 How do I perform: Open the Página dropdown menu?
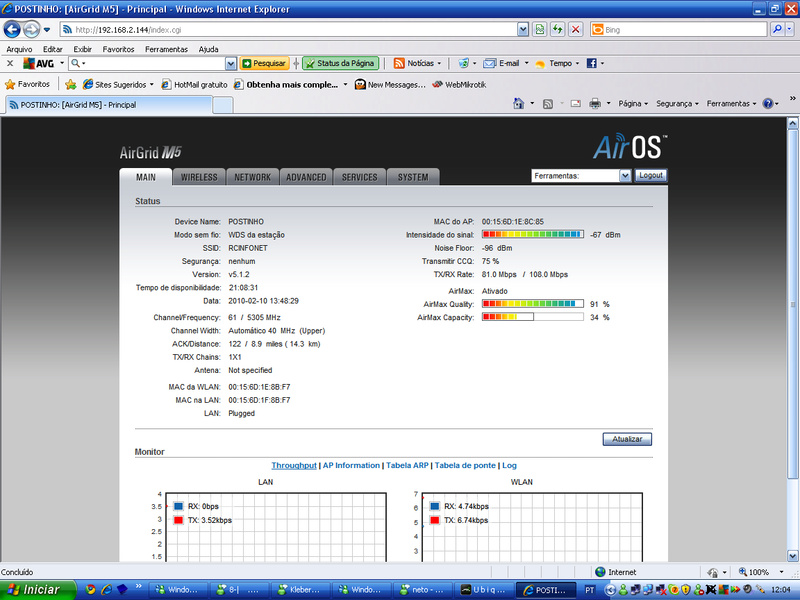[x=633, y=104]
